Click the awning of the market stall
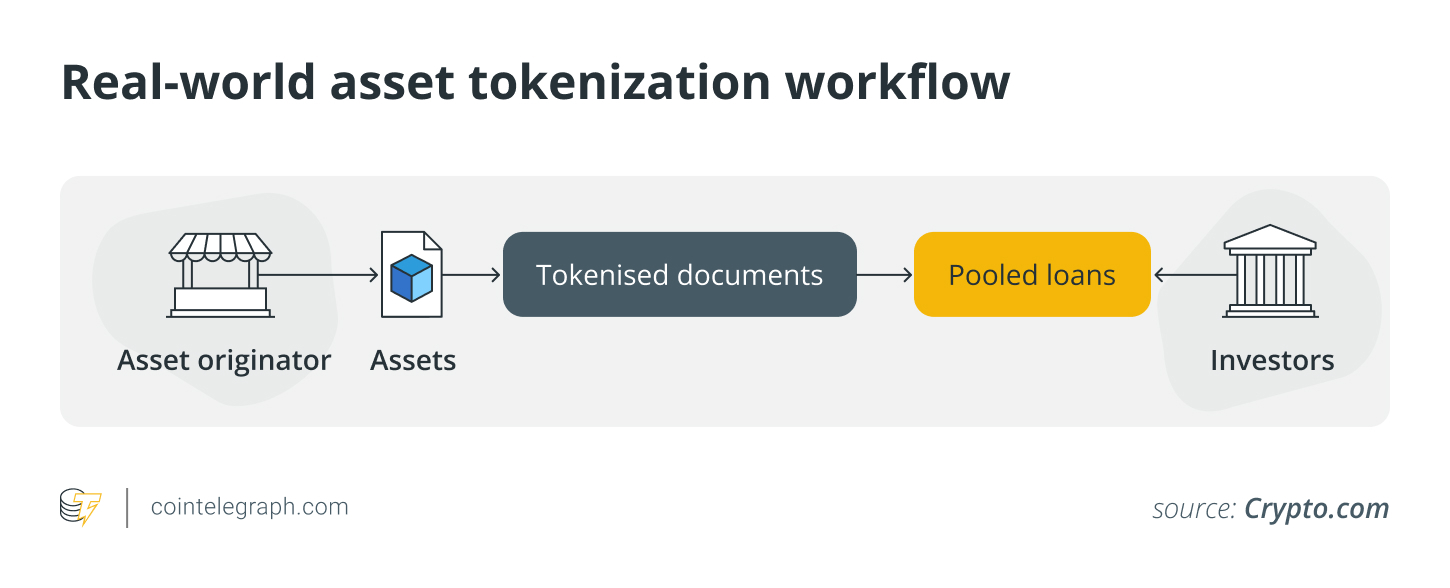The width and height of the screenshot is (1450, 588). tap(221, 245)
